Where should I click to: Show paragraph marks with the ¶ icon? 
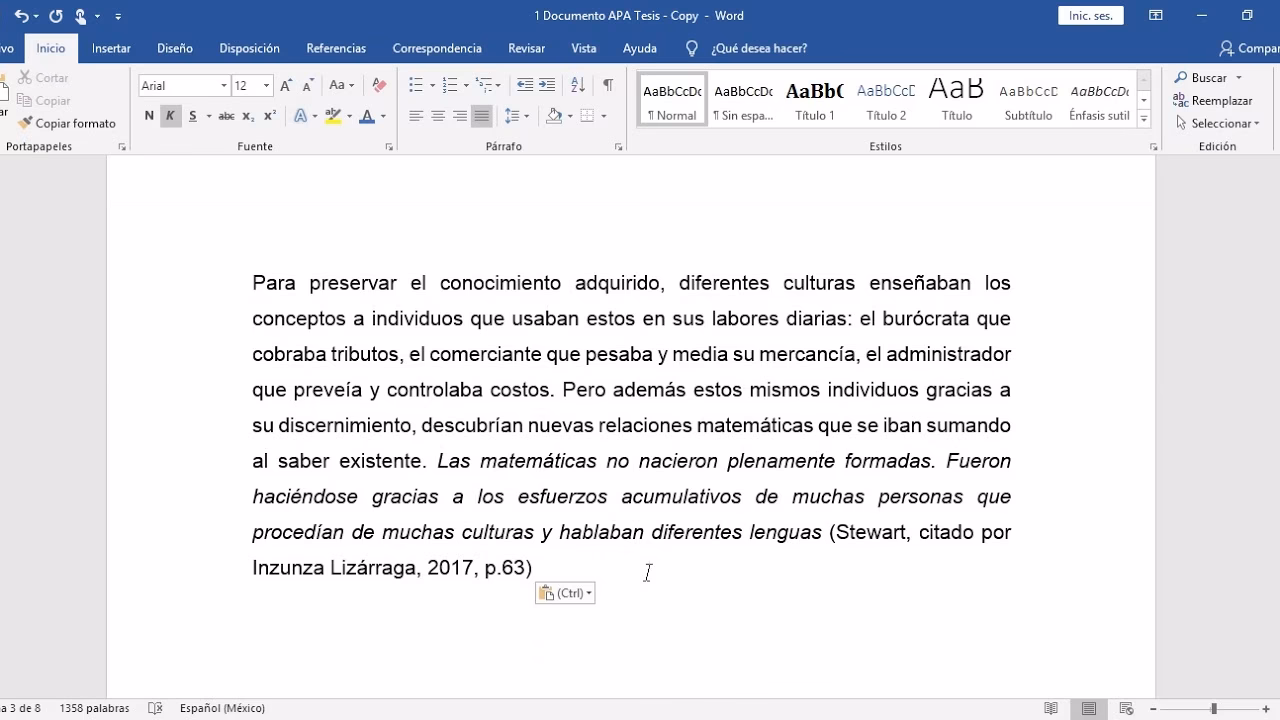607,85
